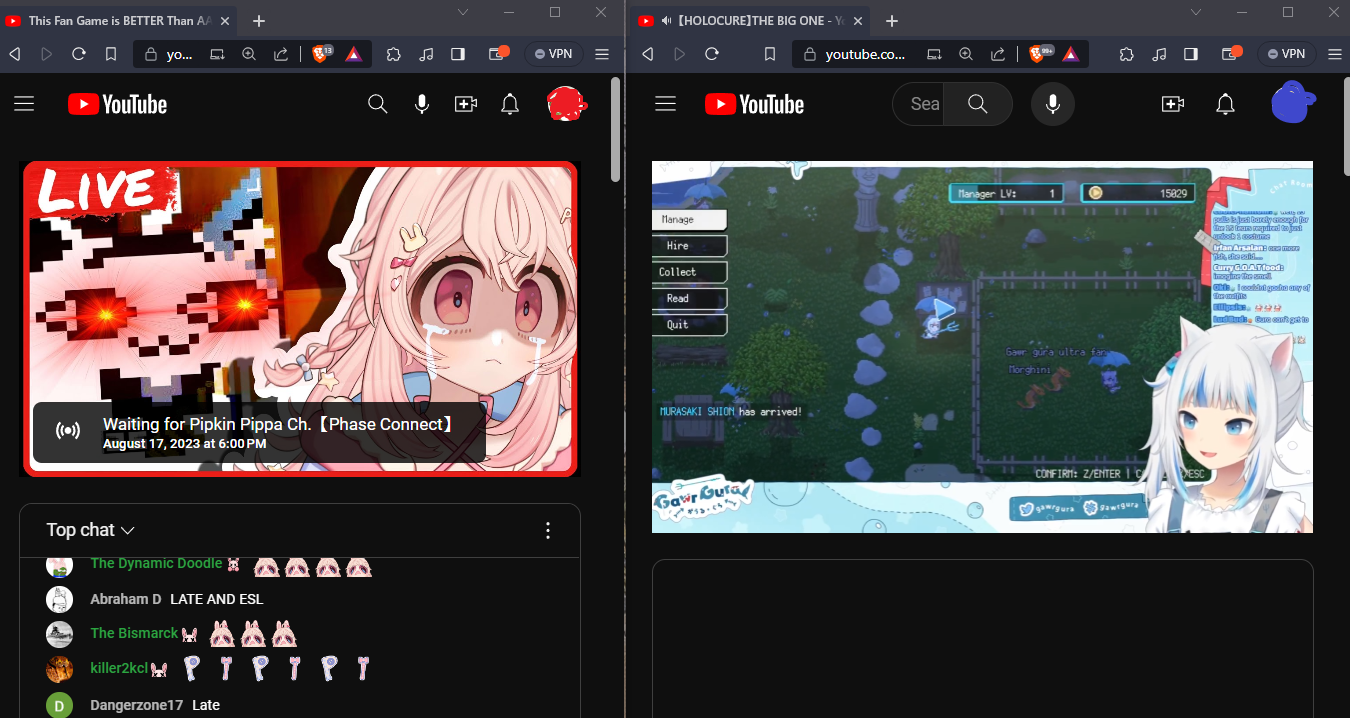Screen dimensions: 1350x718
Task: Click the YouTube search field in the HOLOCURE window
Action: (x=920, y=104)
